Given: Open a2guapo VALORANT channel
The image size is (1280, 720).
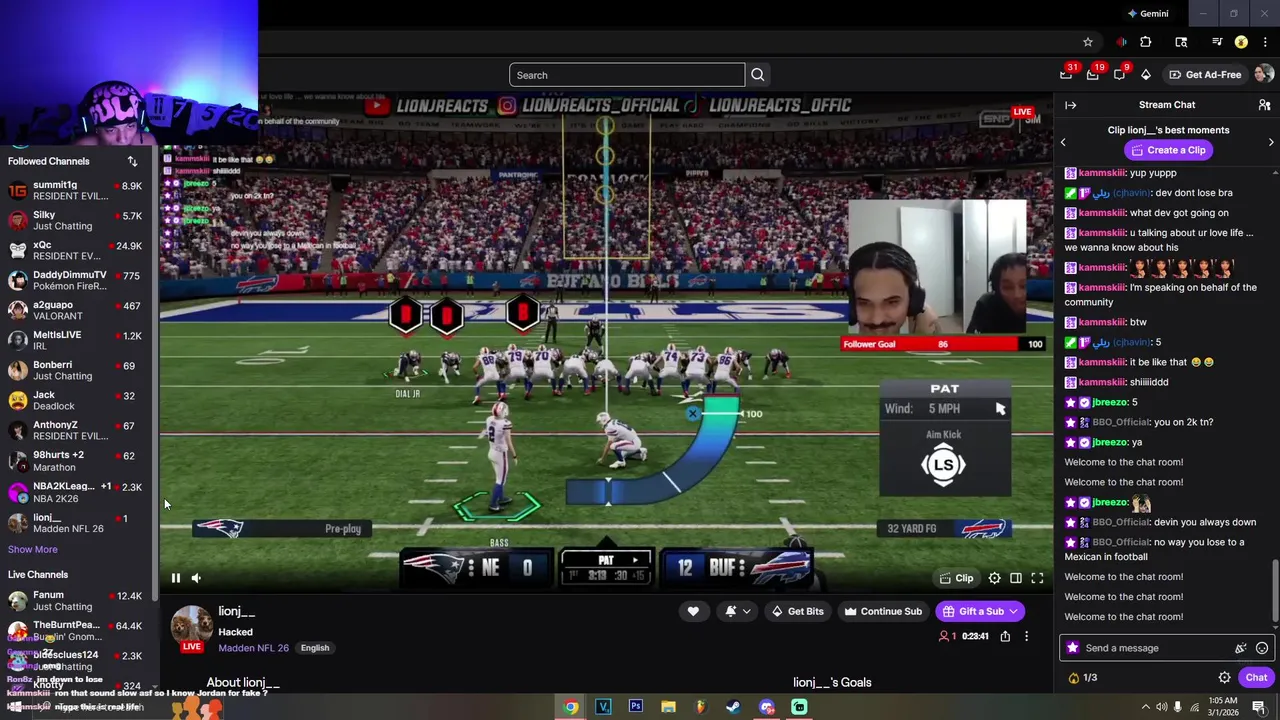Looking at the screenshot, I should [x=75, y=311].
